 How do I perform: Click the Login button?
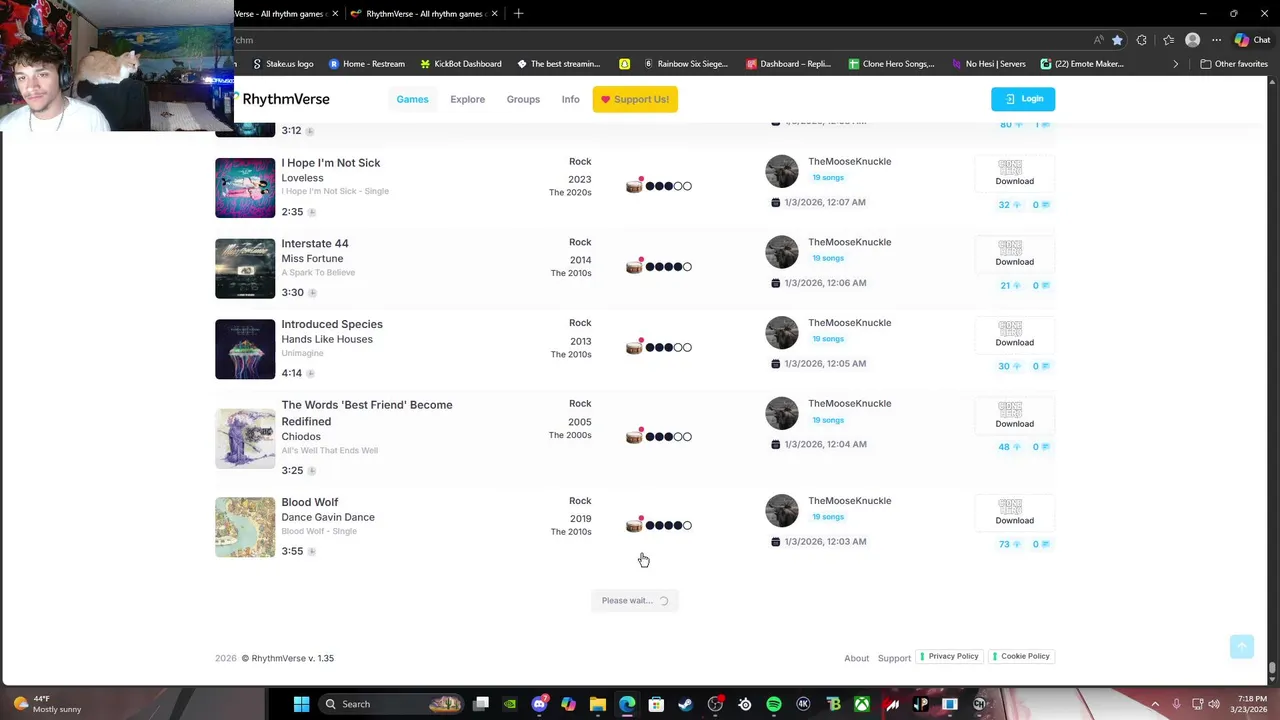[1023, 99]
